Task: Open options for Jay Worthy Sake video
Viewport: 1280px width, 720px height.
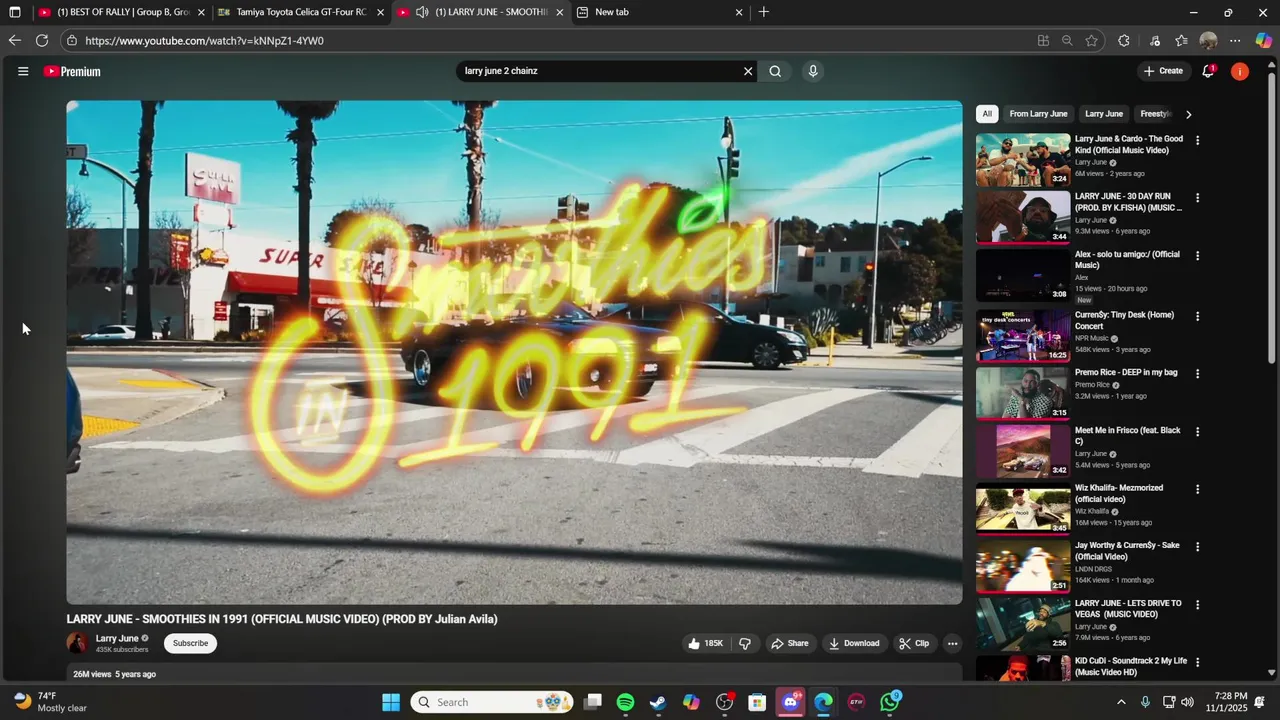Action: 1197,547
